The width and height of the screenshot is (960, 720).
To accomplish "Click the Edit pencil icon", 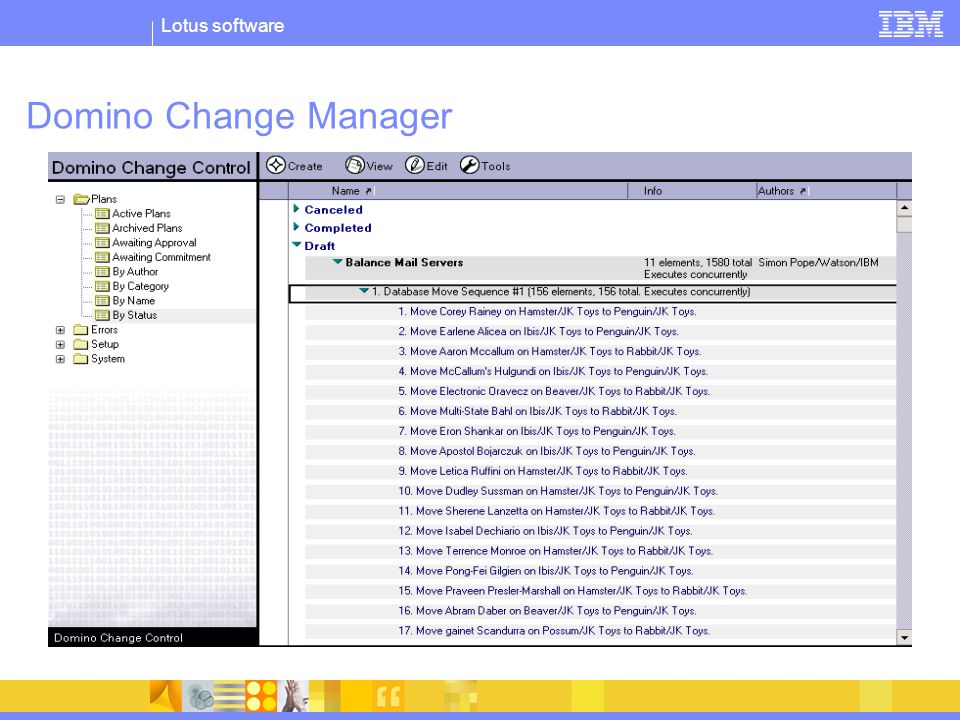I will [414, 165].
